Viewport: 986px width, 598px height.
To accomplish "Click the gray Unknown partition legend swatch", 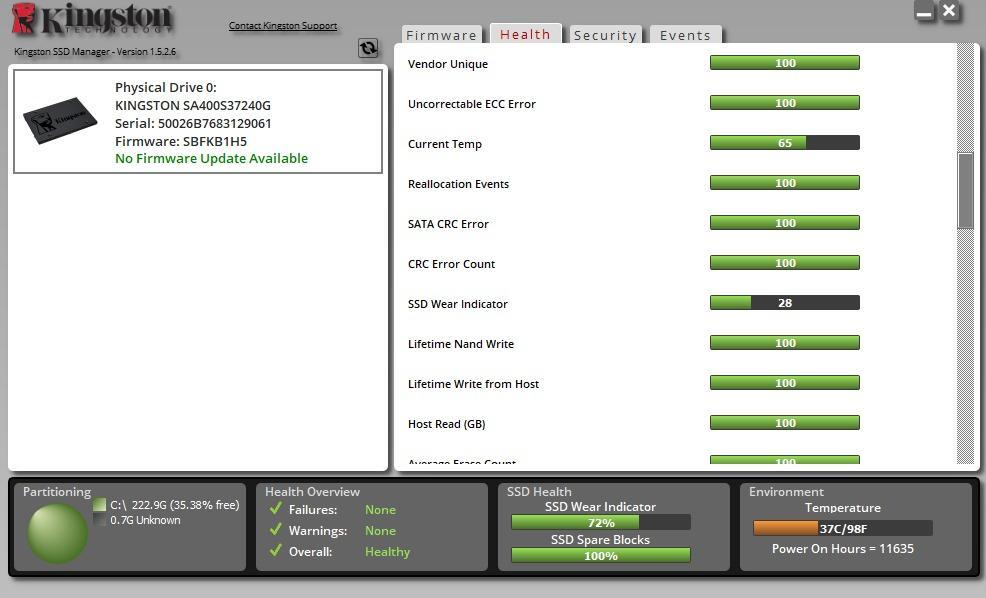I will (x=99, y=519).
